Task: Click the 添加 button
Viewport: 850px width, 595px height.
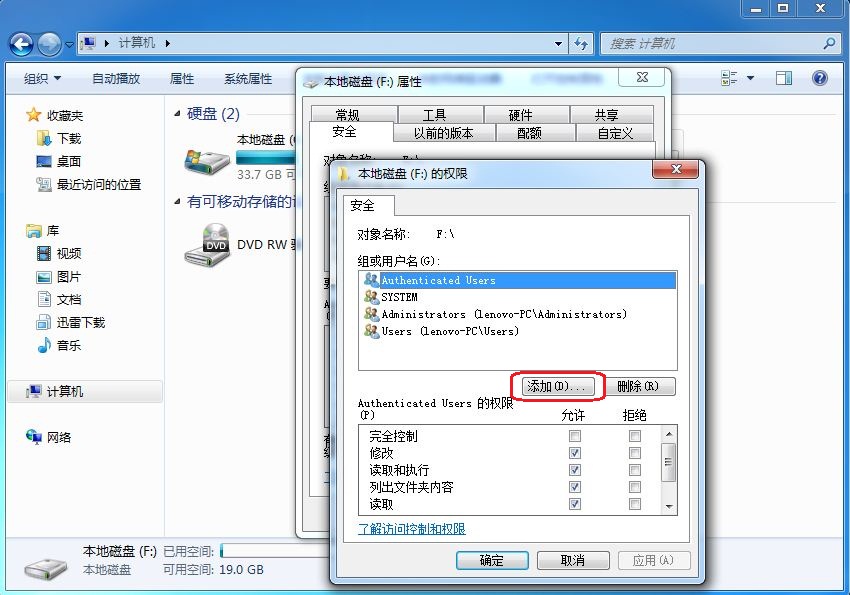Action: 559,386
